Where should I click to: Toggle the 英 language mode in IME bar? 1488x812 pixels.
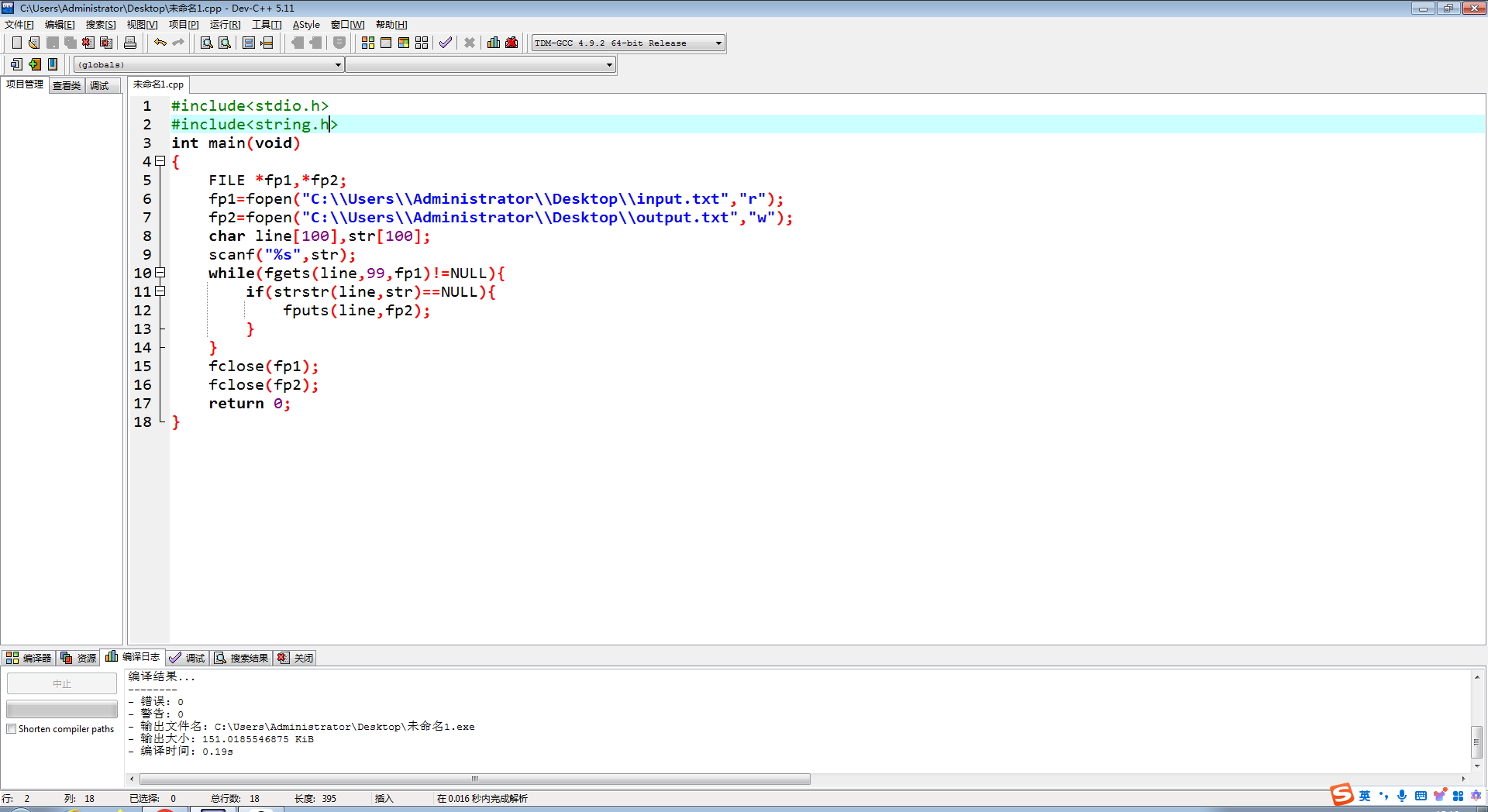[x=1365, y=796]
